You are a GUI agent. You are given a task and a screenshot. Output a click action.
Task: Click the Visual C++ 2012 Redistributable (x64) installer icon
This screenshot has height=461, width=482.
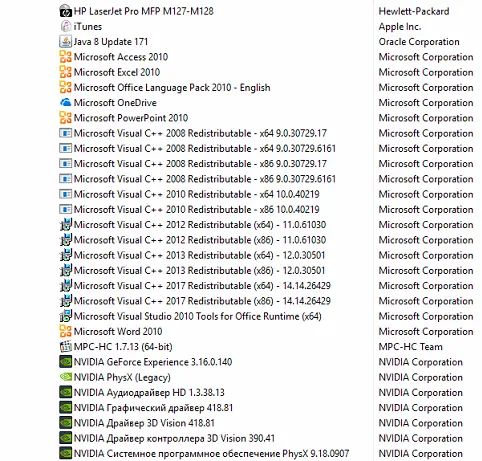pyautogui.click(x=65, y=225)
